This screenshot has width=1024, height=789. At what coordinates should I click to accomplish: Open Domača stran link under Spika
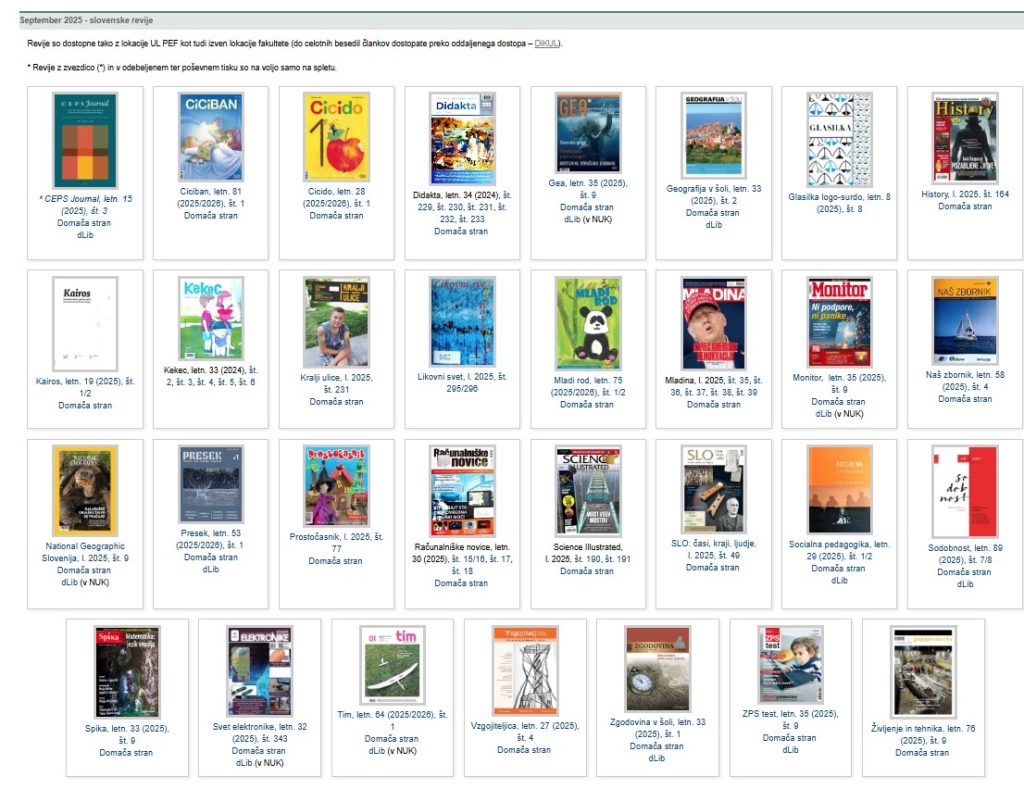(126, 752)
